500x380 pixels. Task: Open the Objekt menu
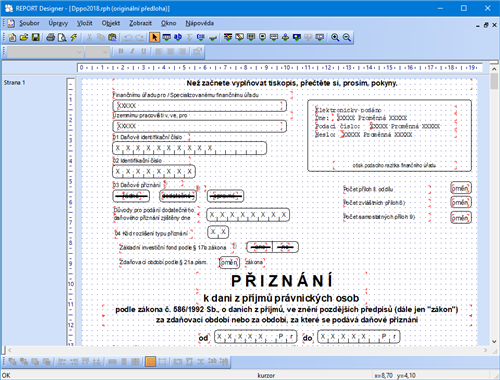[111, 23]
